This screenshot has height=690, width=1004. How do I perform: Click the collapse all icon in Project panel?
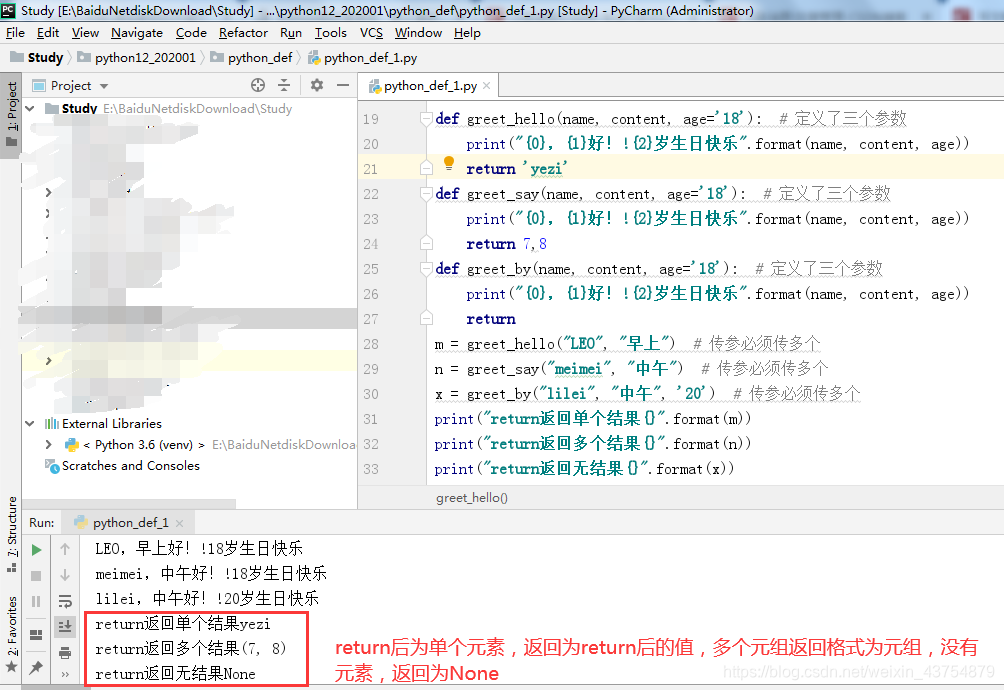(284, 85)
